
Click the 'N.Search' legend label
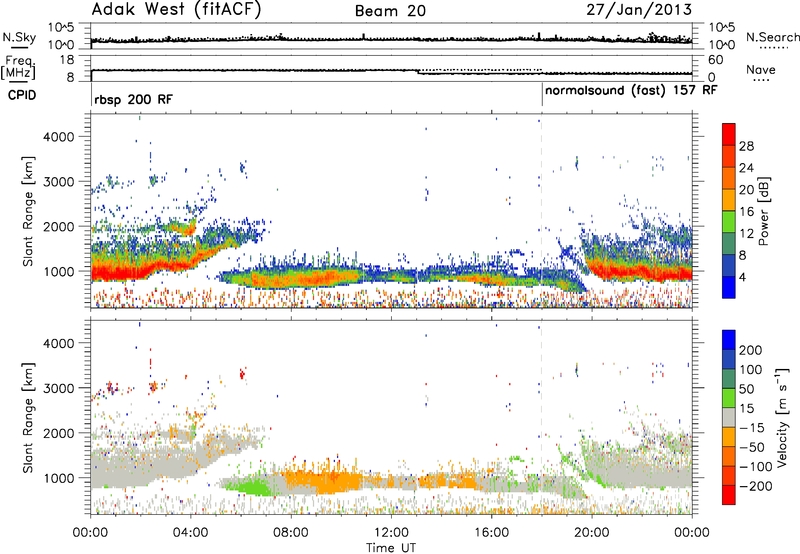point(772,37)
